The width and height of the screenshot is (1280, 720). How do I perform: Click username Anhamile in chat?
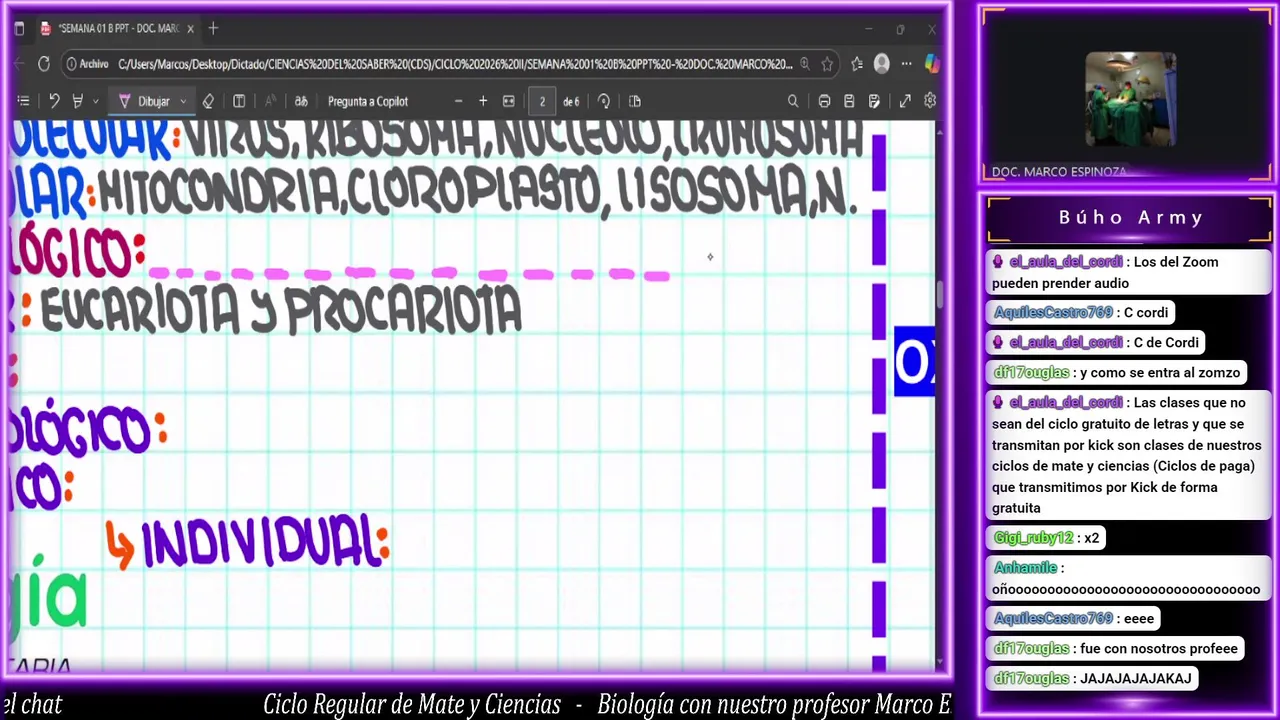point(1025,568)
